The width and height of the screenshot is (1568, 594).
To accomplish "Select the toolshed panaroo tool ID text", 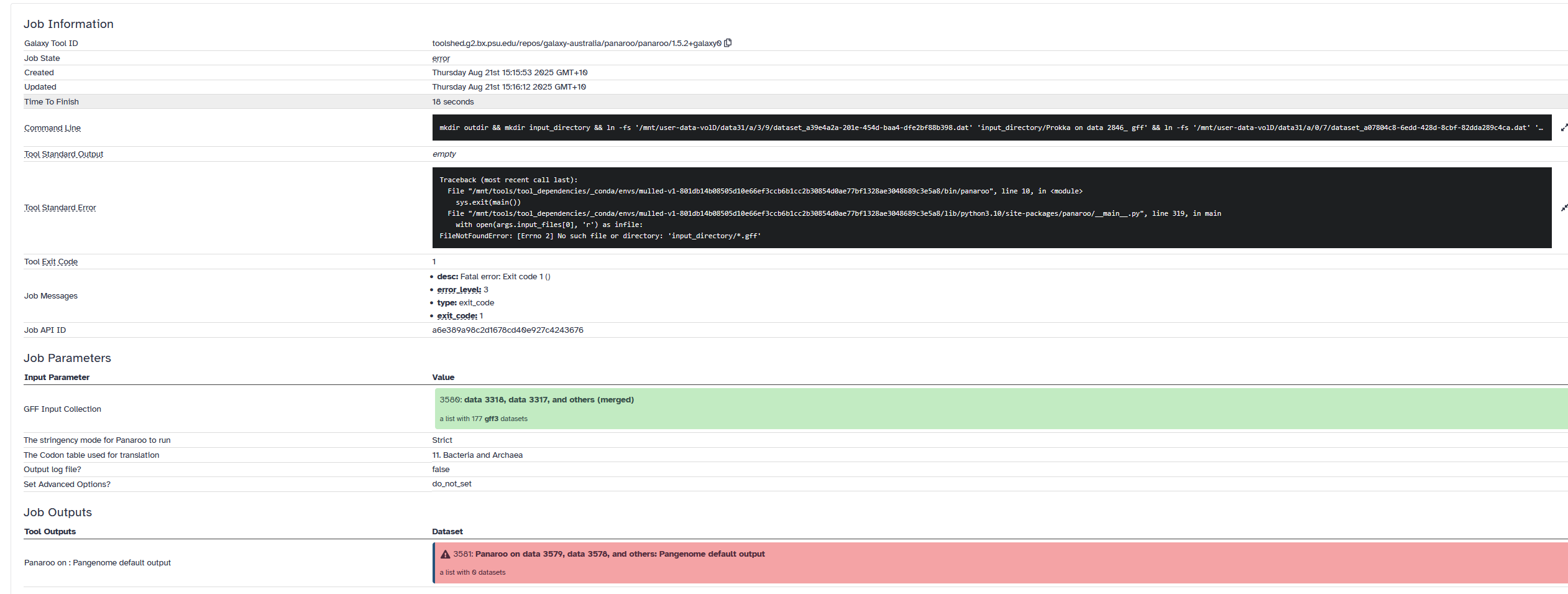I will click(x=577, y=44).
